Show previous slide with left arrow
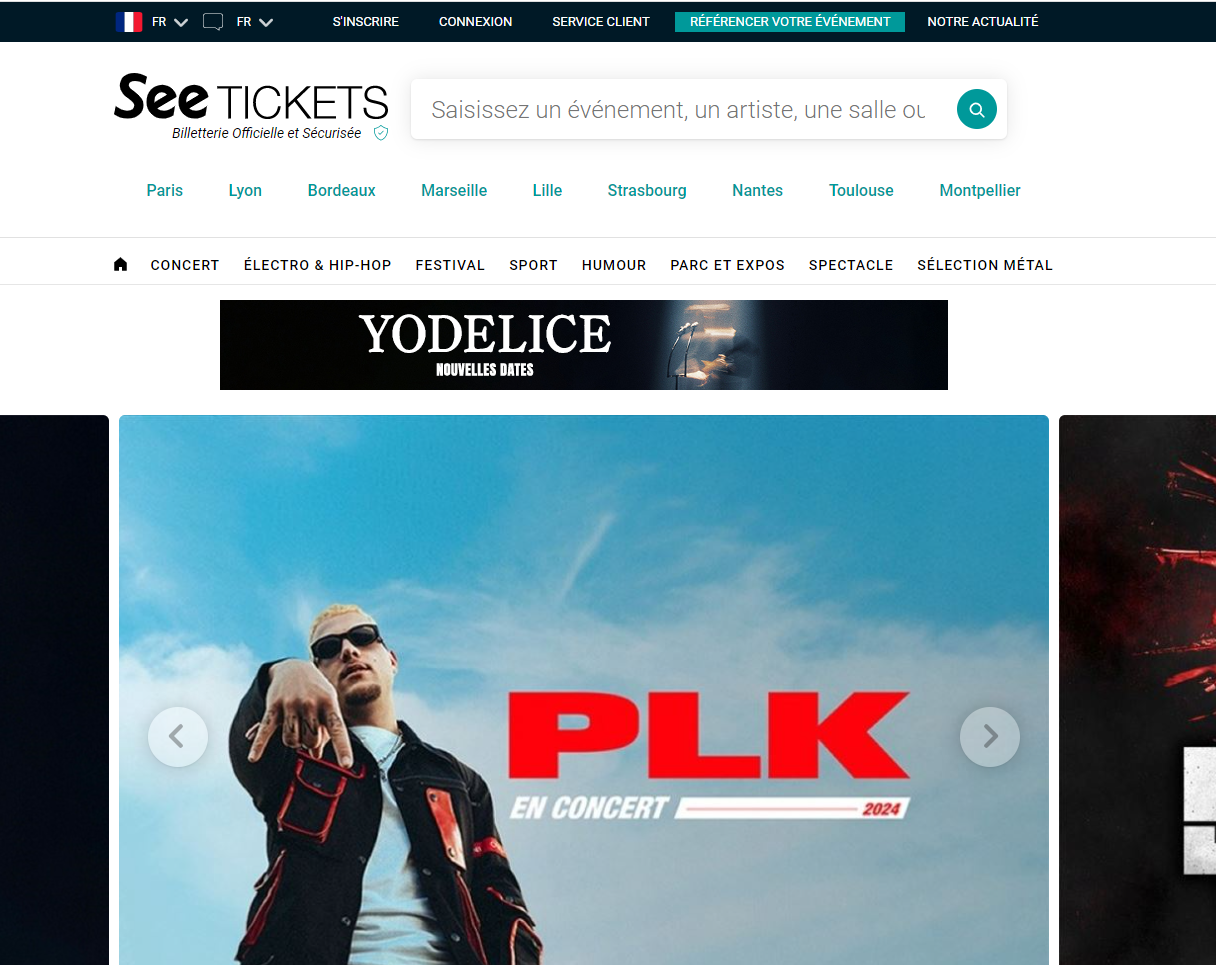The height and width of the screenshot is (965, 1216). click(178, 737)
